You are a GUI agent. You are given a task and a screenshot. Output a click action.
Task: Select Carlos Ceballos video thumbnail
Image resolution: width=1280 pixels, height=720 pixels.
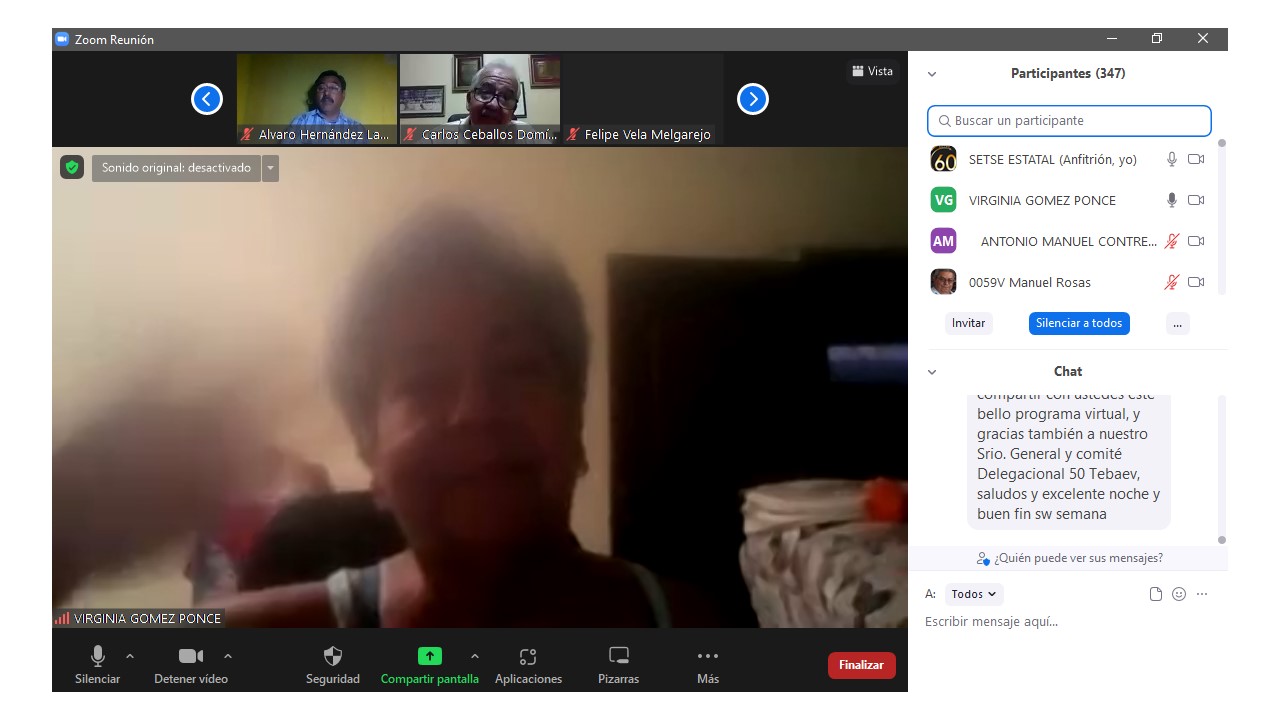tap(480, 99)
